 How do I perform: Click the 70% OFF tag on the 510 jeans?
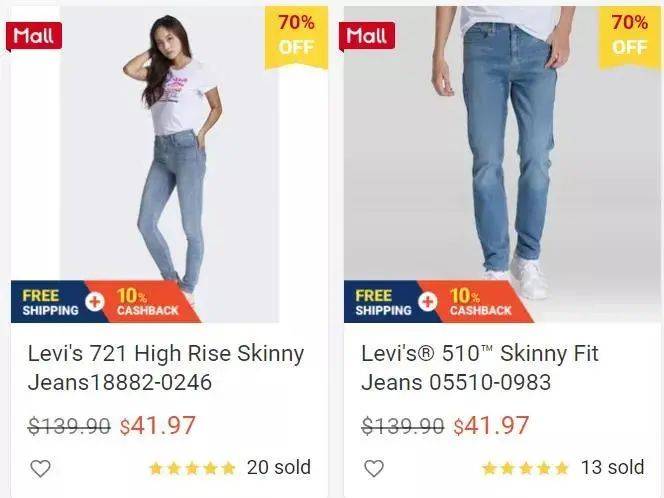630,37
